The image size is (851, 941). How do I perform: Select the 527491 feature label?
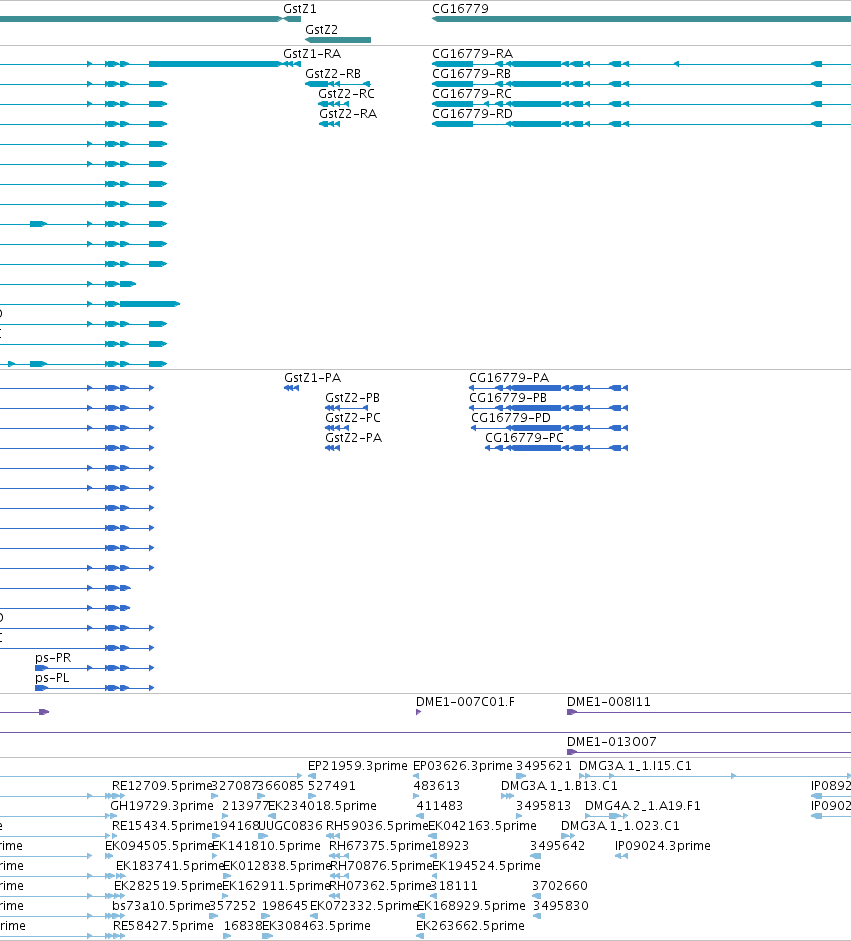(332, 786)
